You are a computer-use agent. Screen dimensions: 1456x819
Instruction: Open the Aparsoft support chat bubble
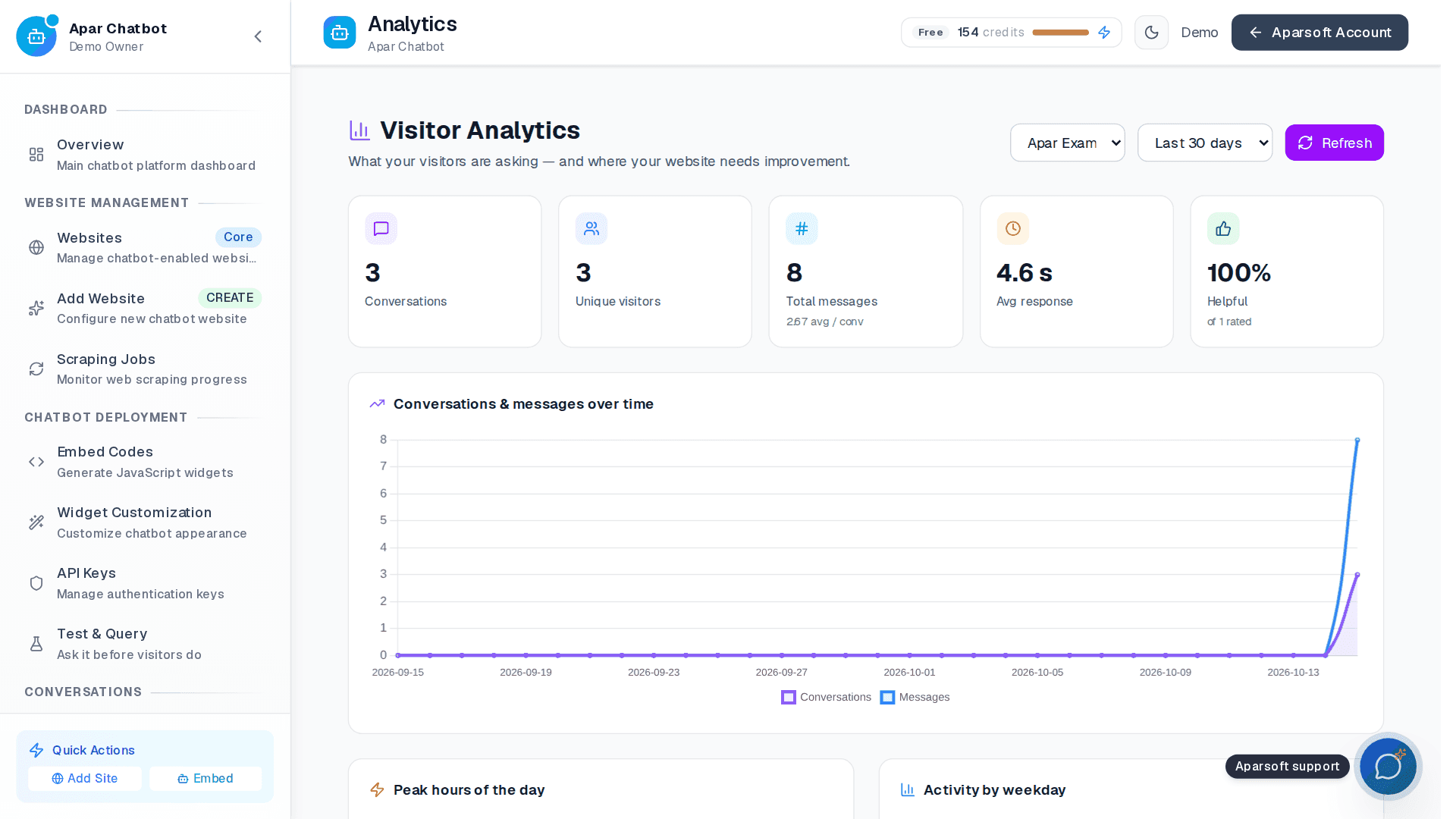tap(1388, 766)
